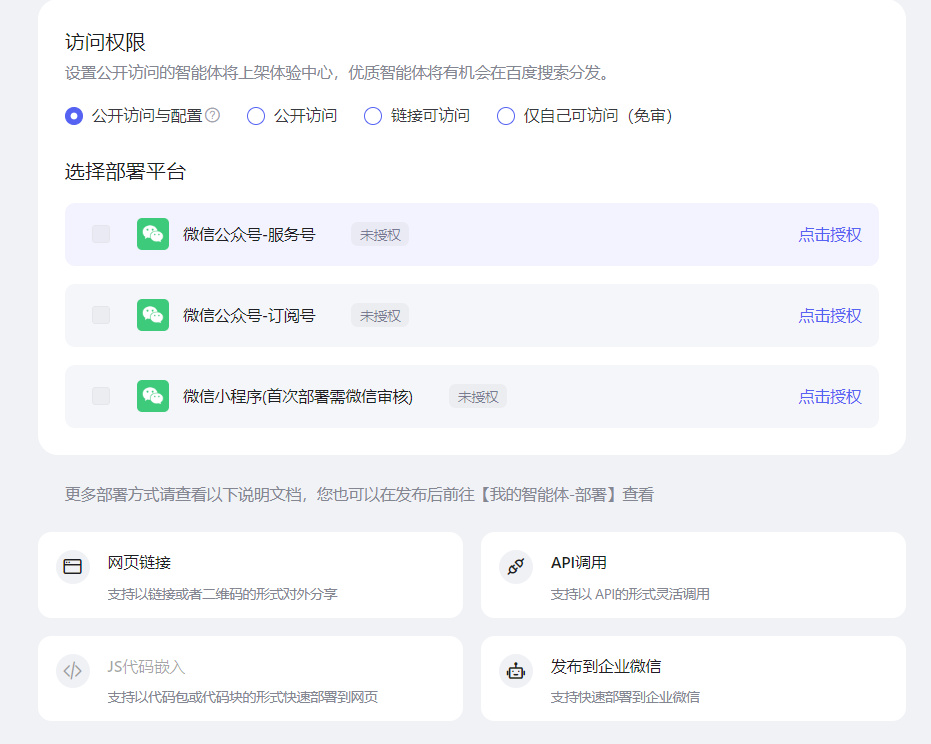Image resolution: width=931 pixels, height=744 pixels.
Task: Click the WeChat subscription account green icon
Action: click(152, 315)
